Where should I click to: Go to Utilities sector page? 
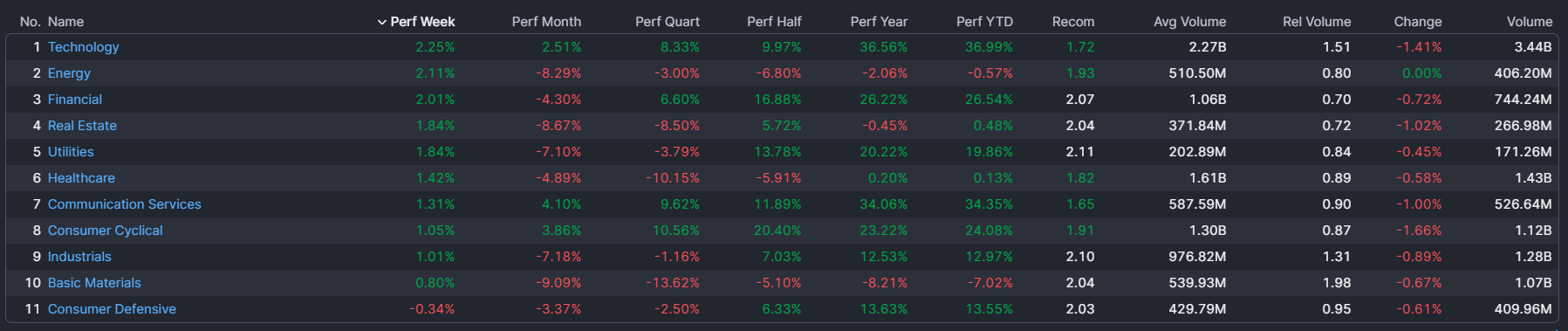click(71, 152)
